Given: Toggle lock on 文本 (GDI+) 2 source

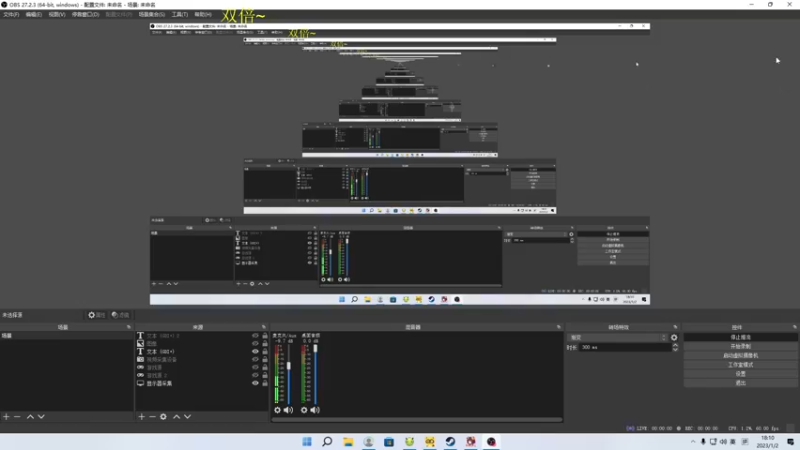Looking at the screenshot, I should pos(265,336).
